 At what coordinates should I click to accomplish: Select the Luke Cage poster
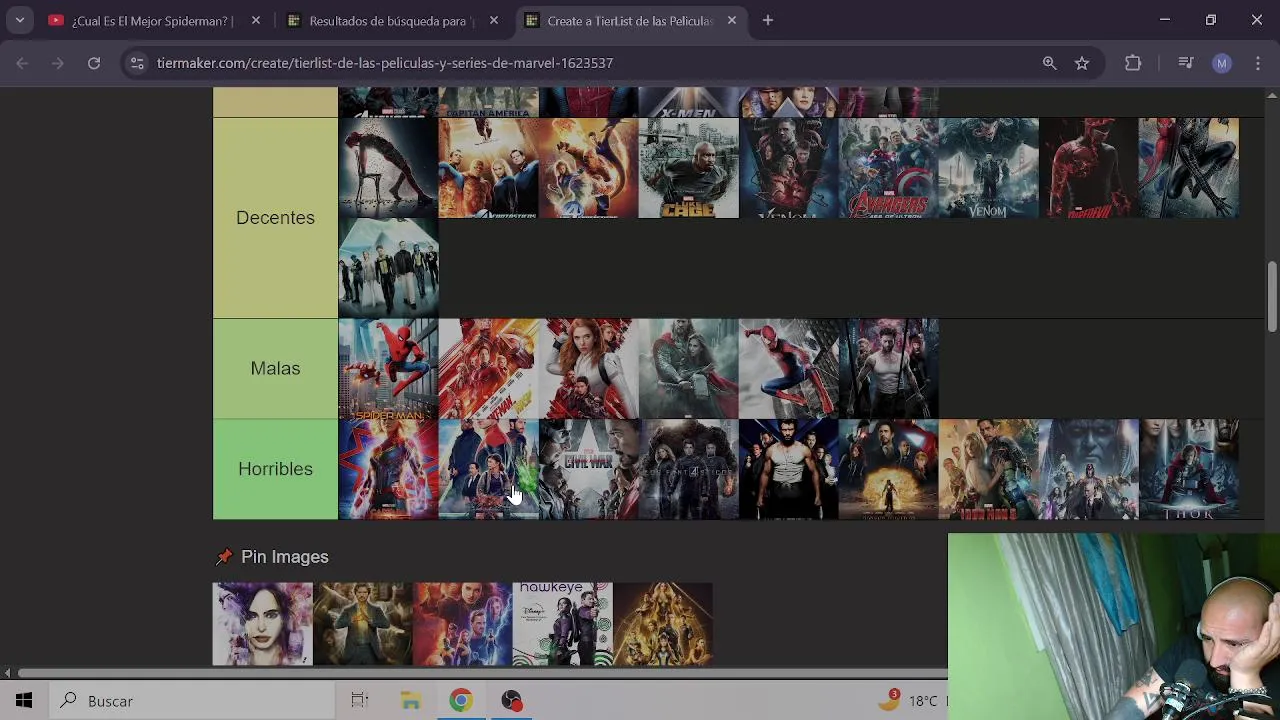tap(688, 168)
